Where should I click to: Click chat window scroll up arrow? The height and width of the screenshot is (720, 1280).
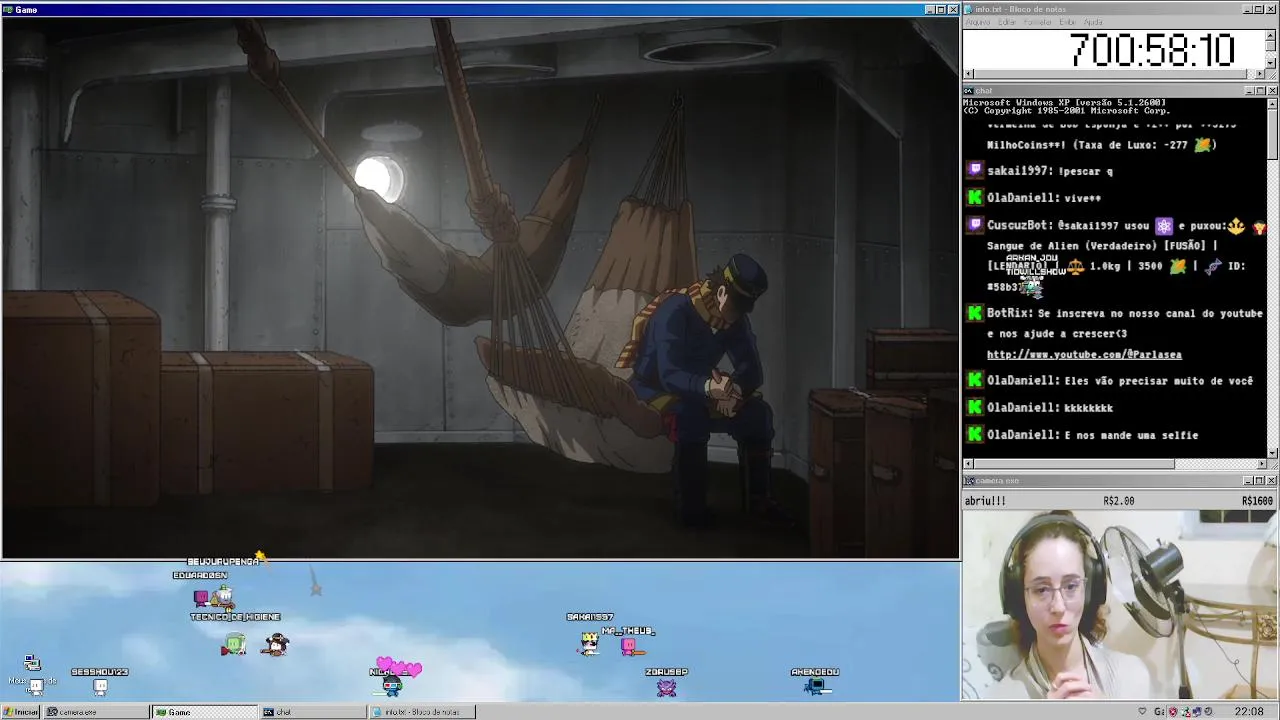point(1272,103)
